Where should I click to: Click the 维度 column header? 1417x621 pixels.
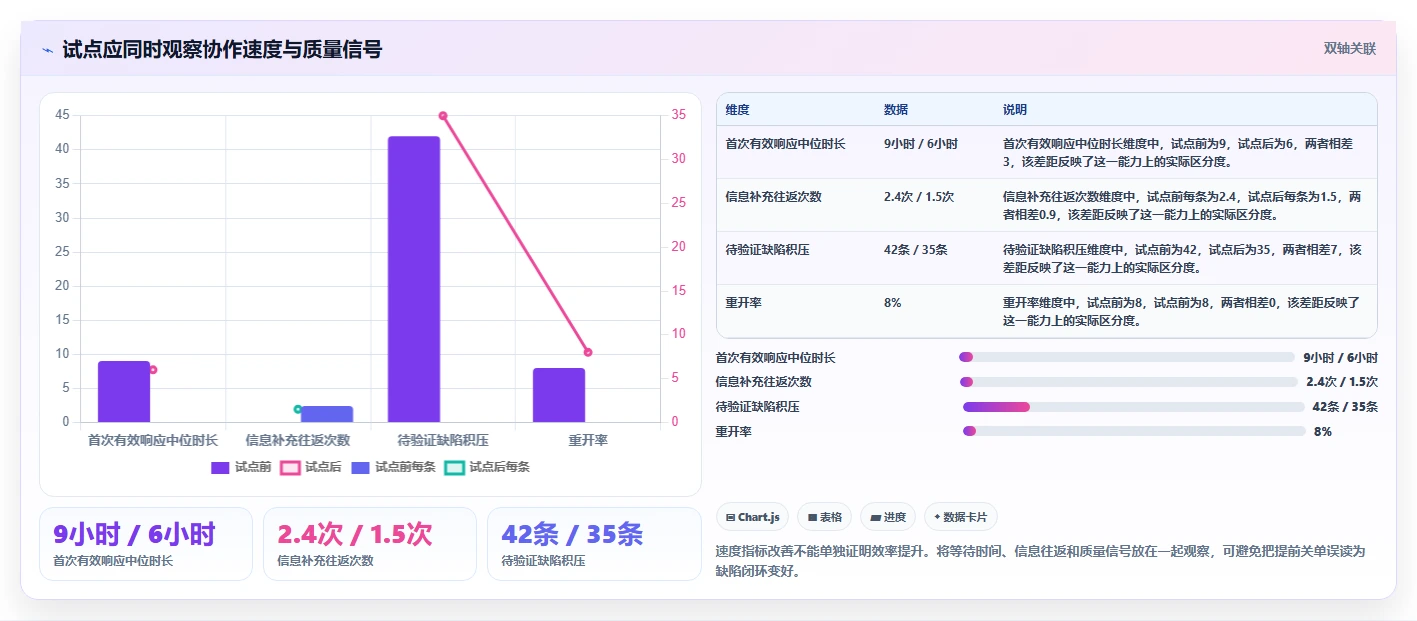coord(738,110)
